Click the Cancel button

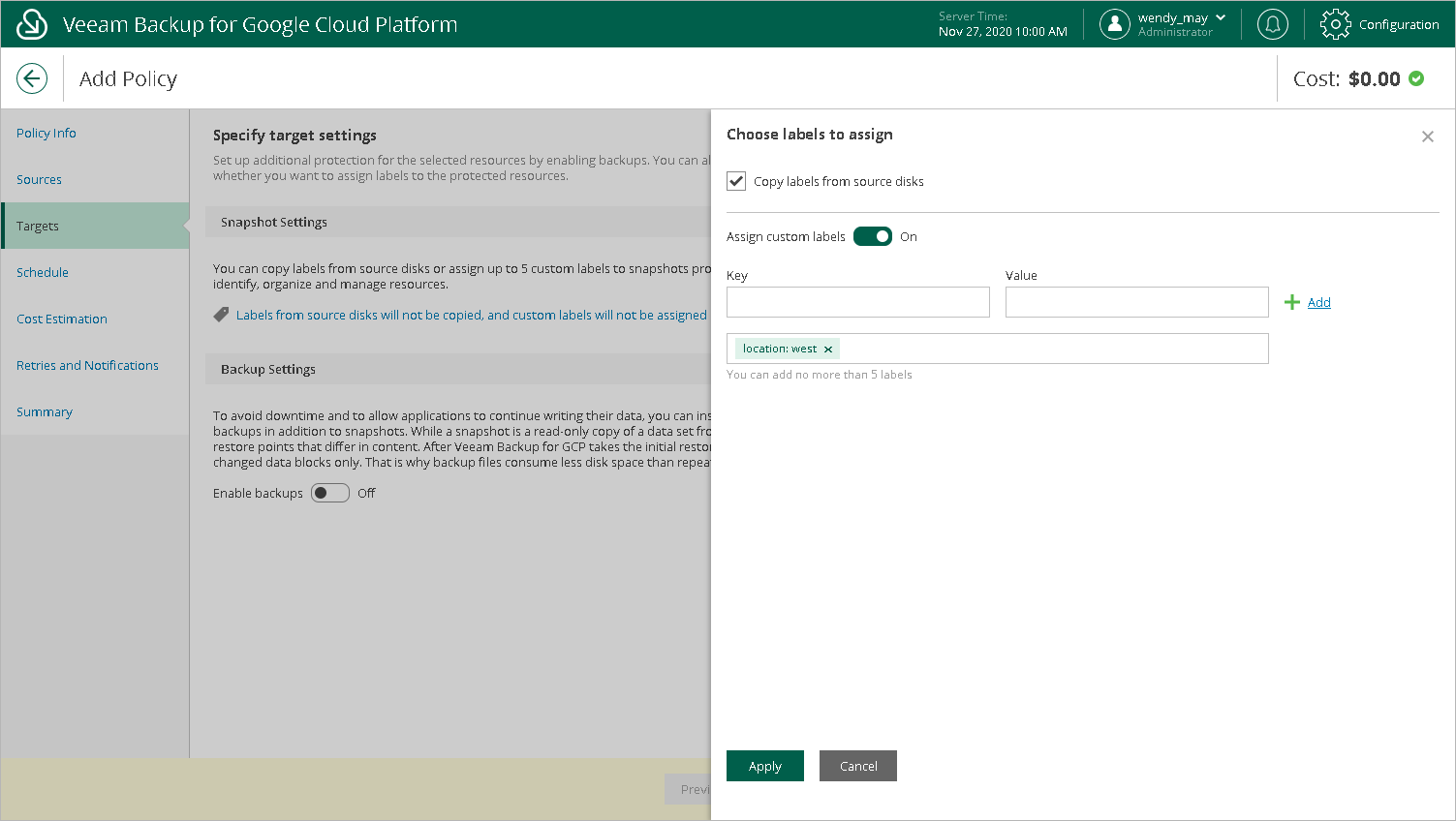[x=858, y=766]
